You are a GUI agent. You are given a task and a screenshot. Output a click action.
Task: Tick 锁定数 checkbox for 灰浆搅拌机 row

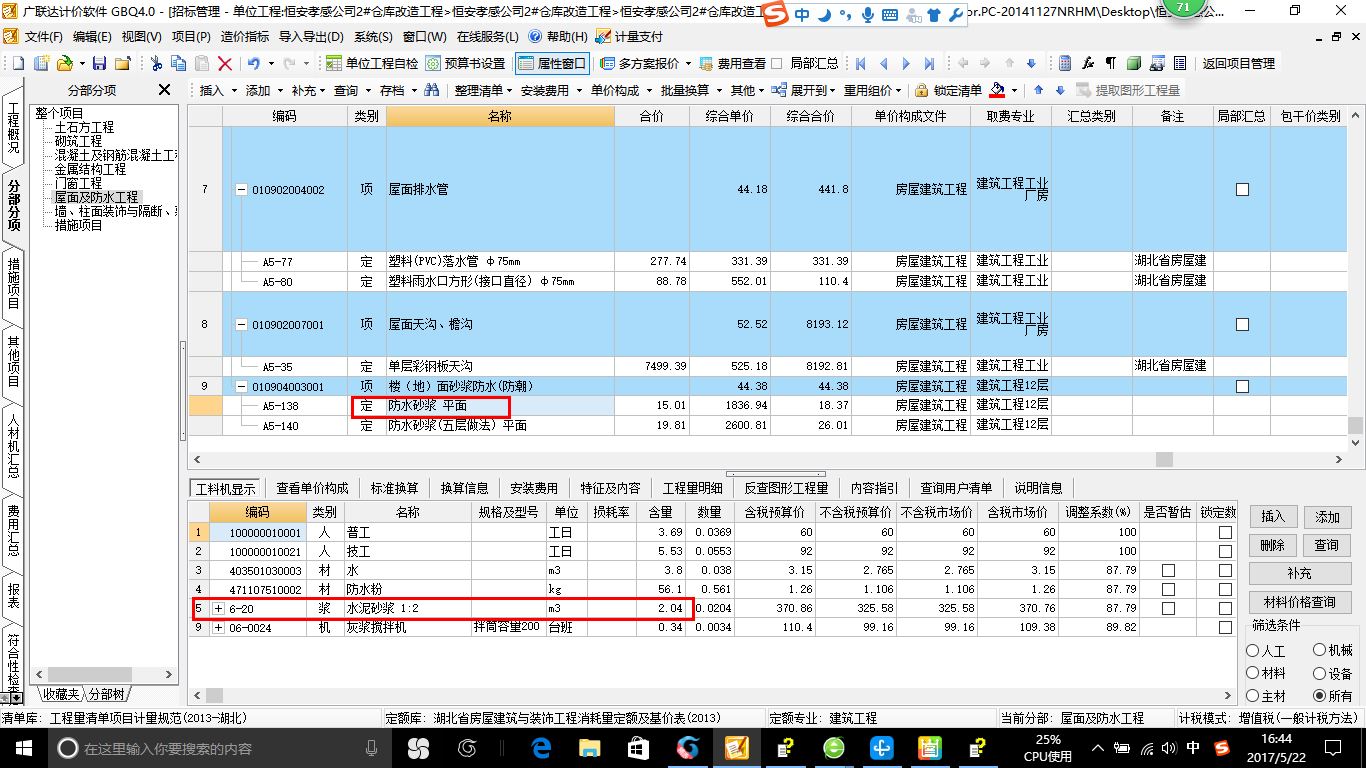tap(1225, 627)
